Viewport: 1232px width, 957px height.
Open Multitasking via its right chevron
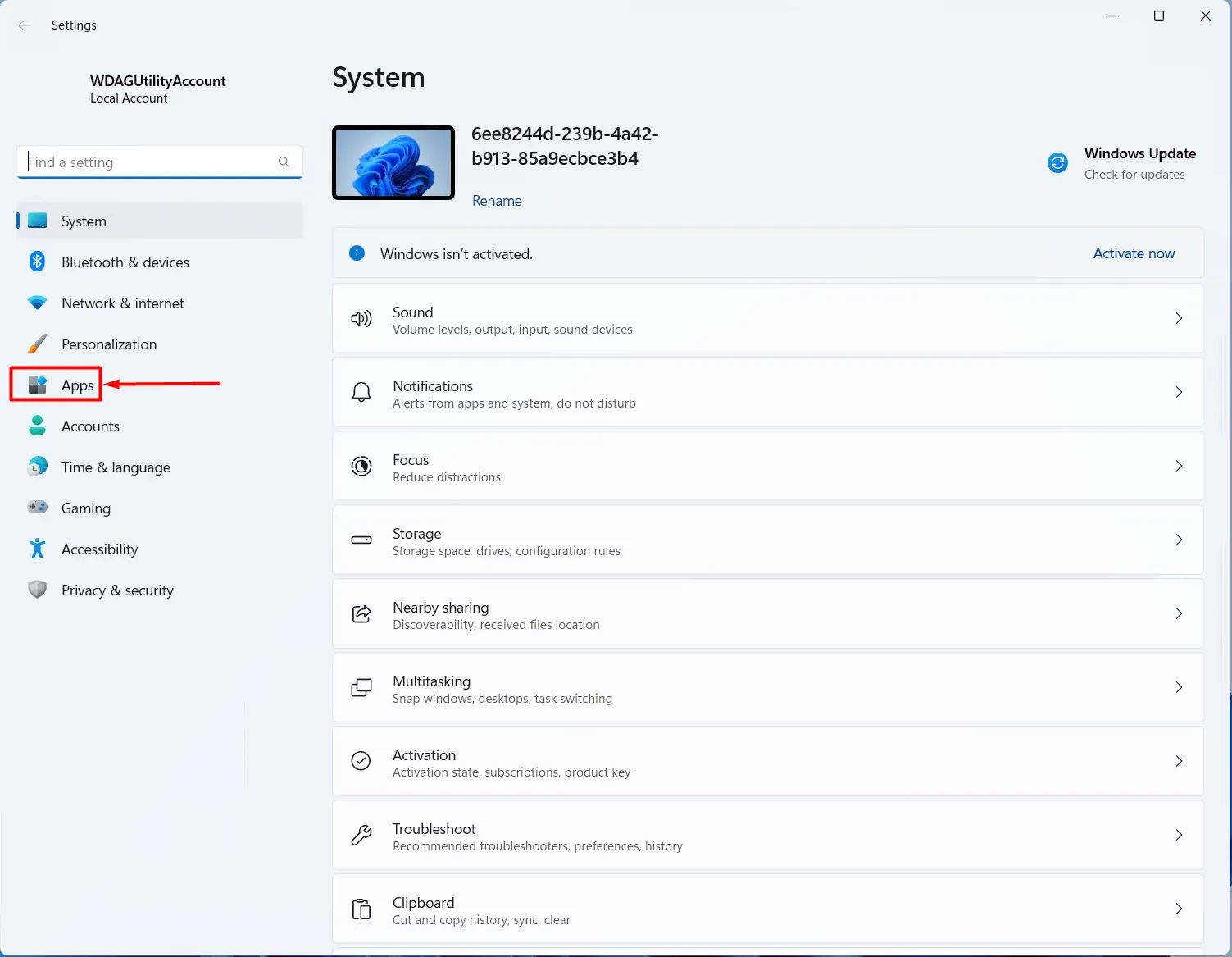pyautogui.click(x=1179, y=687)
